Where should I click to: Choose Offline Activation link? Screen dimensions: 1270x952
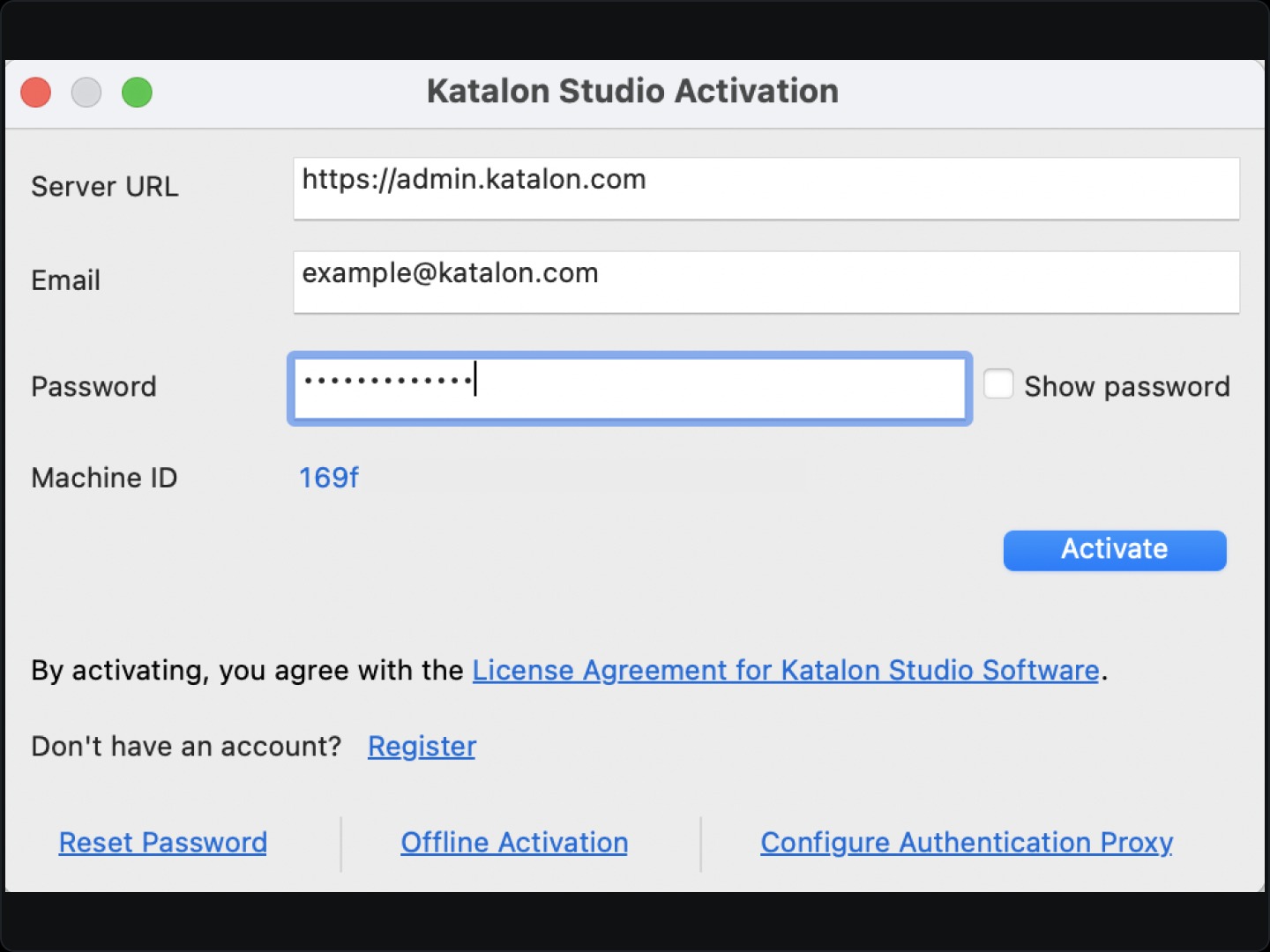click(514, 843)
